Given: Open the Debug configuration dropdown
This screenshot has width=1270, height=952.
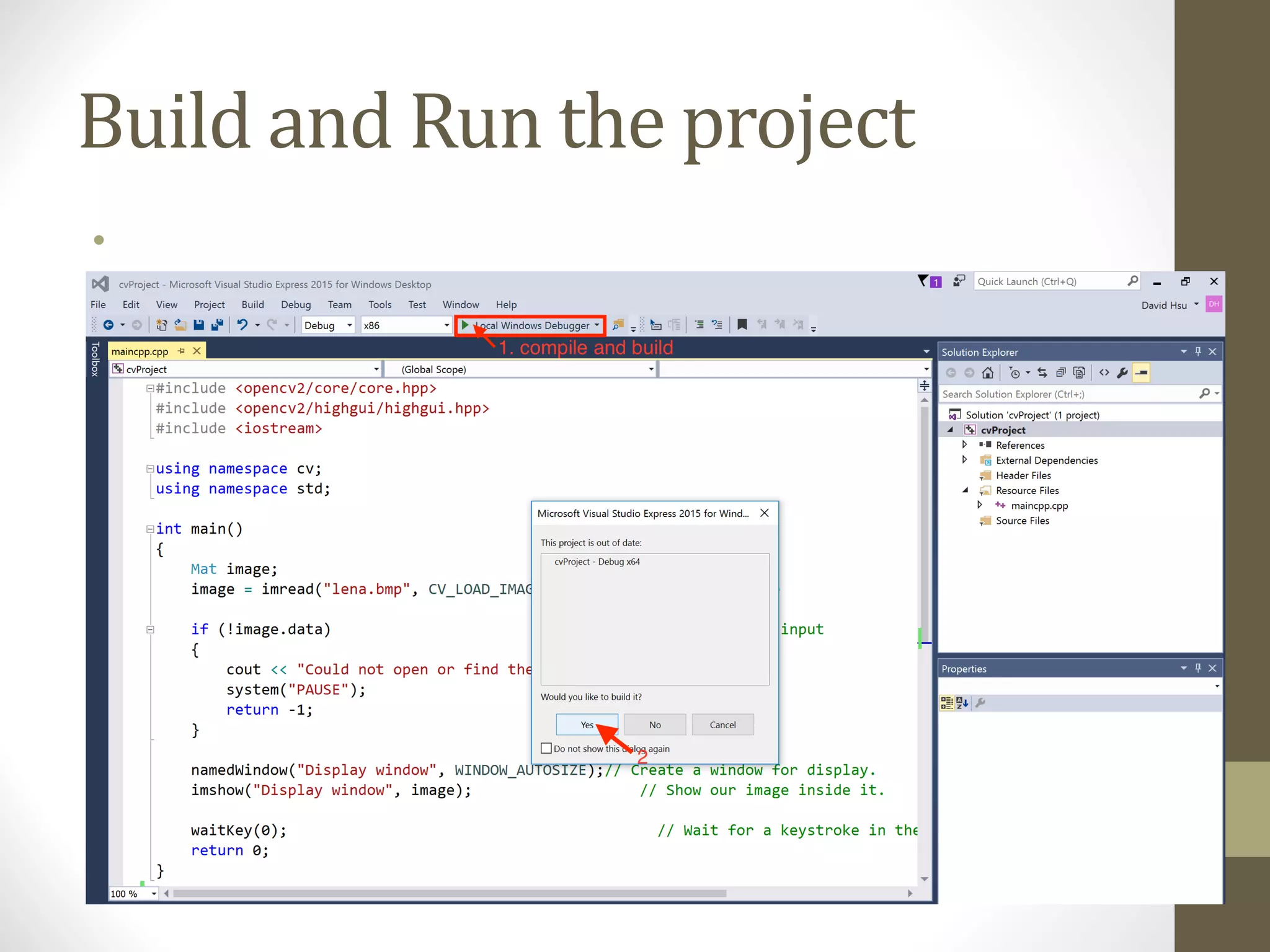Looking at the screenshot, I should (349, 325).
